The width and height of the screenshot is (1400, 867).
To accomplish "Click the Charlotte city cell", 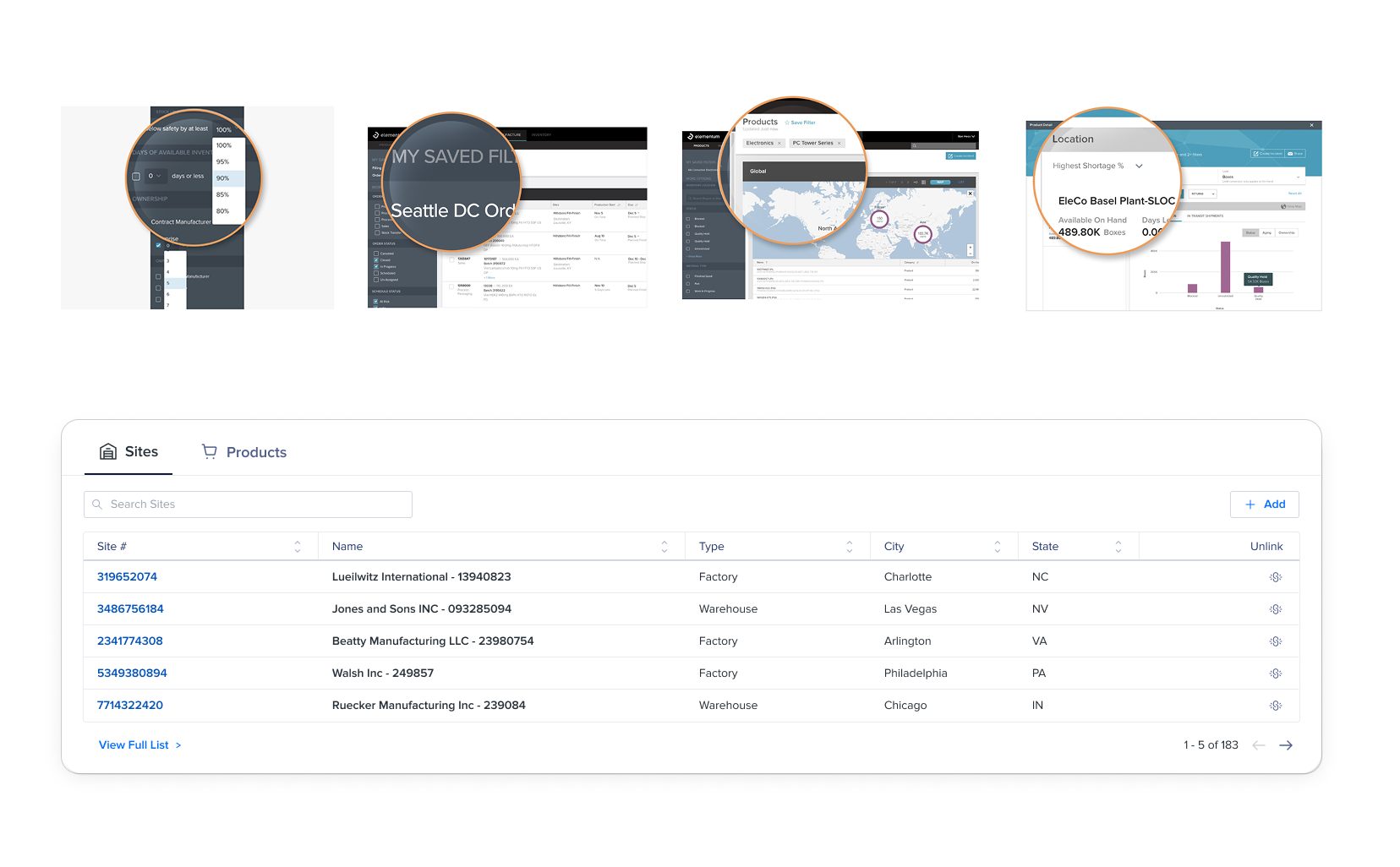I will click(x=907, y=577).
